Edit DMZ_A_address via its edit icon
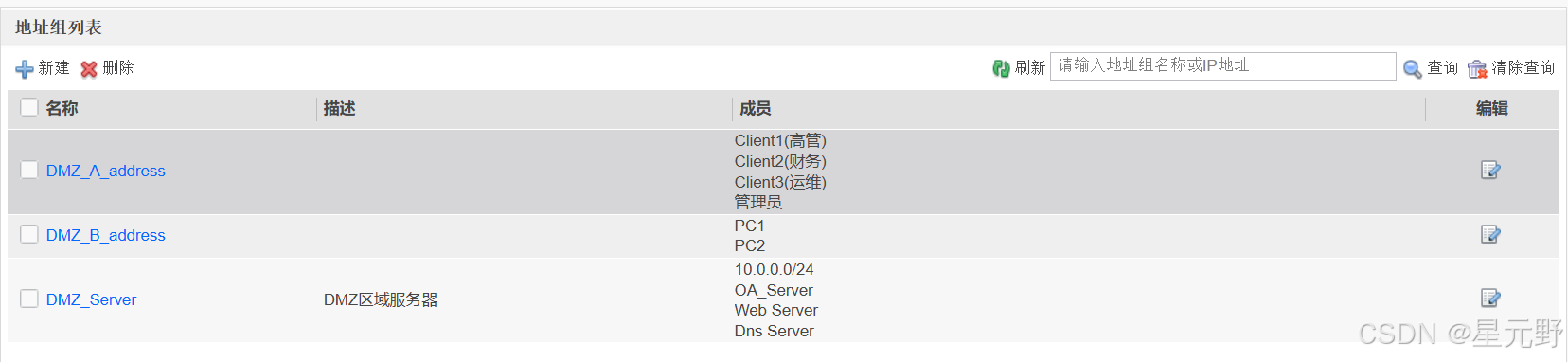The image size is (1568, 362). coord(1490,171)
